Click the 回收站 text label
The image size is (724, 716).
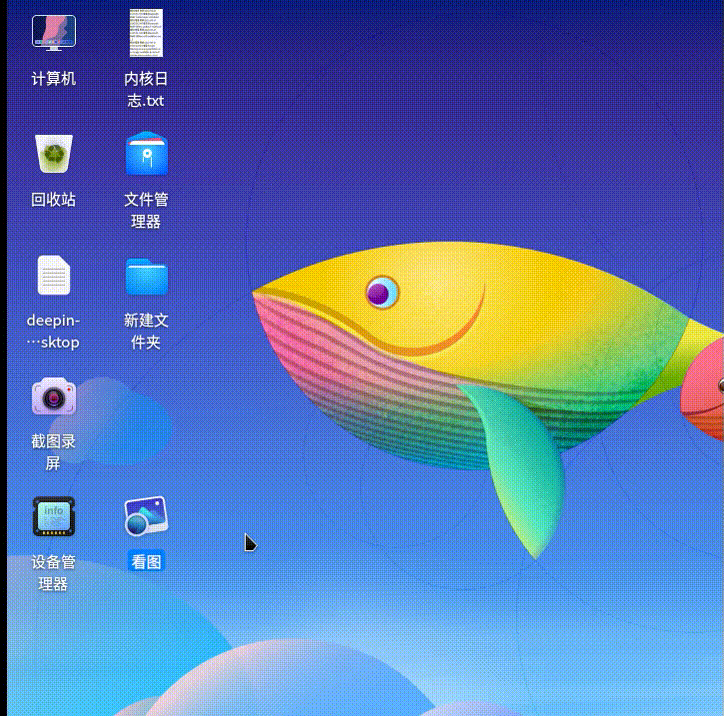54,200
